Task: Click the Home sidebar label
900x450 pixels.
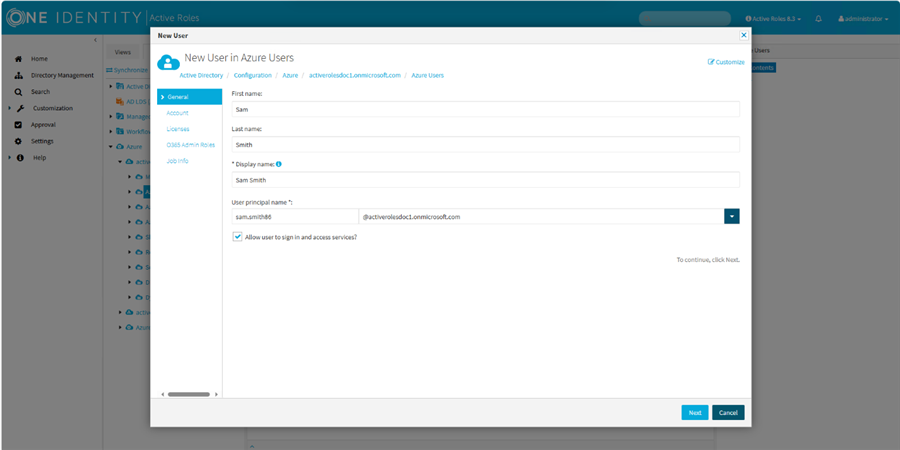Action: point(40,59)
